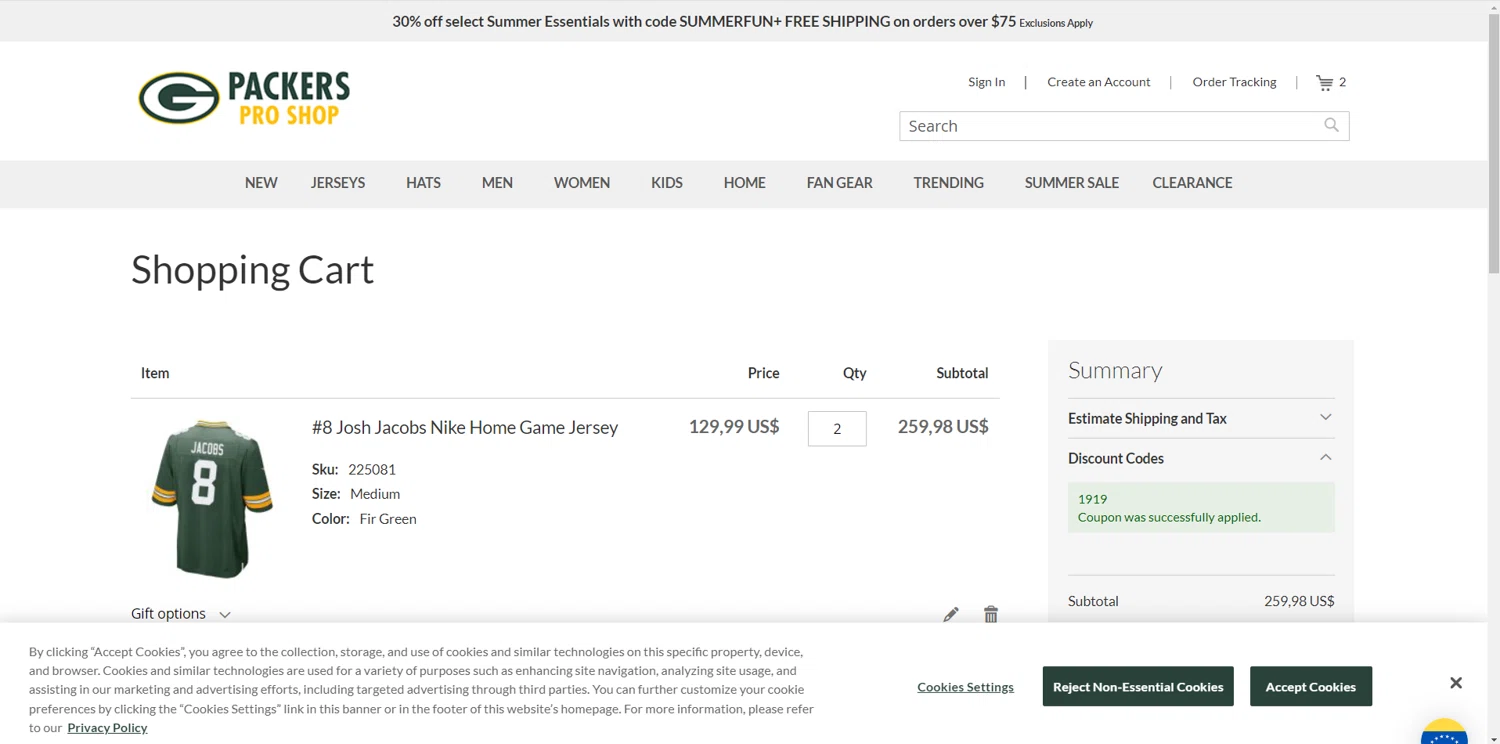Click the Summary Subtotal amount 259,98 US$
Screen dimensions: 1500x744
point(1299,601)
